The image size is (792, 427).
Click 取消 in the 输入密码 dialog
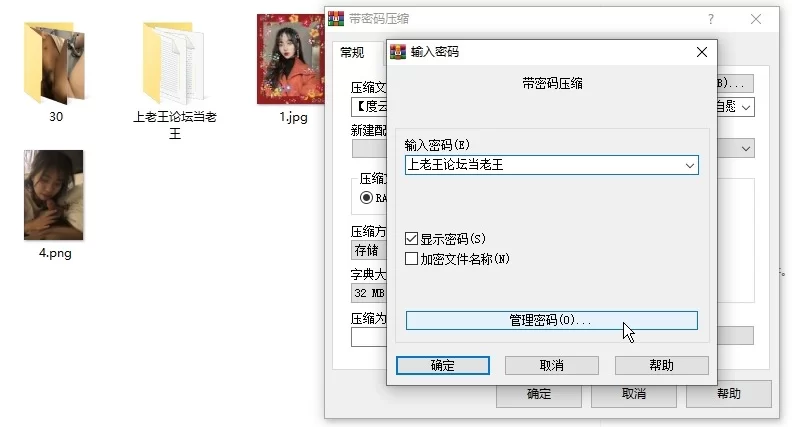click(x=551, y=365)
